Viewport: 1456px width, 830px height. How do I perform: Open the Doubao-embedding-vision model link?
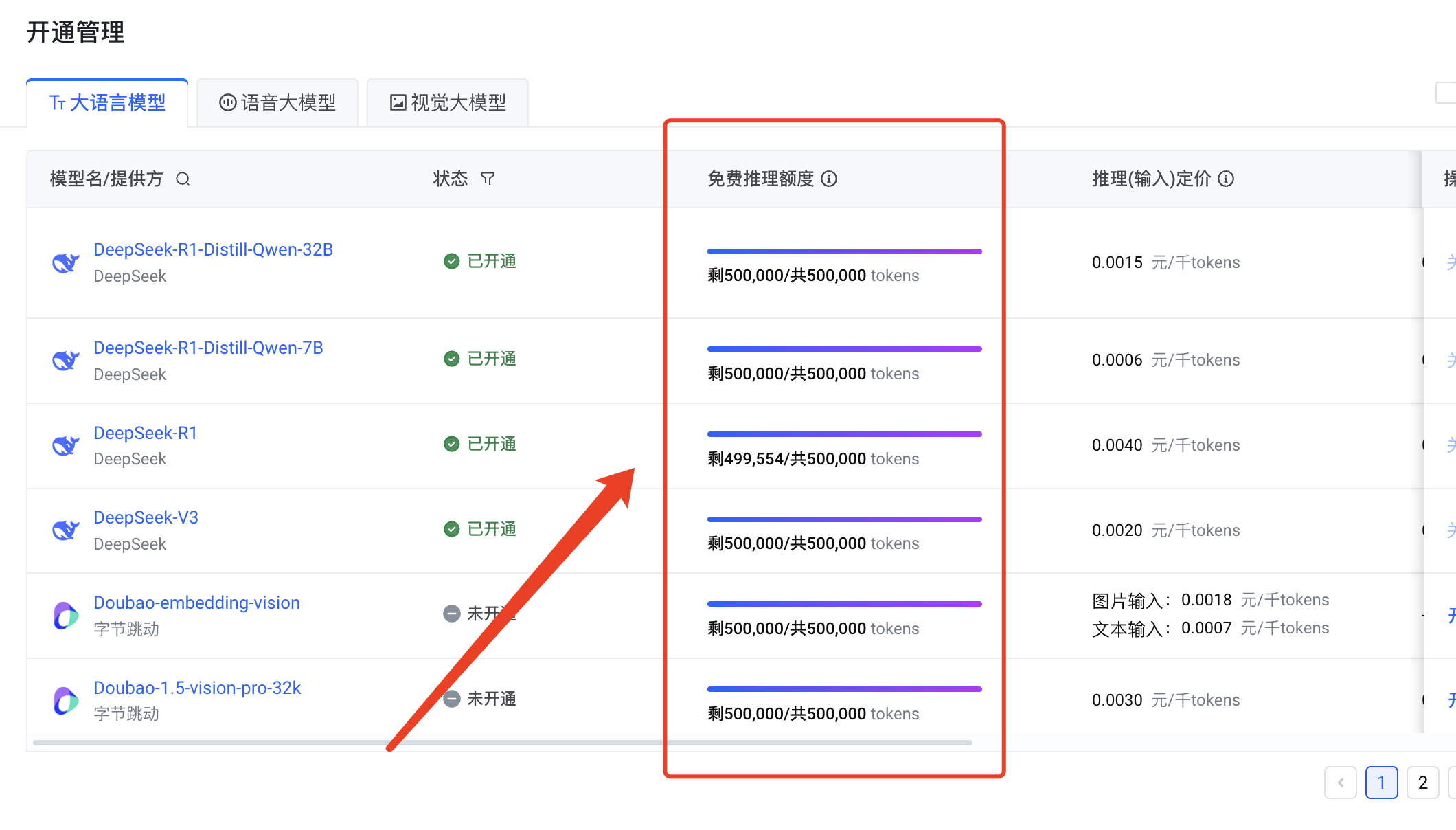click(x=196, y=603)
